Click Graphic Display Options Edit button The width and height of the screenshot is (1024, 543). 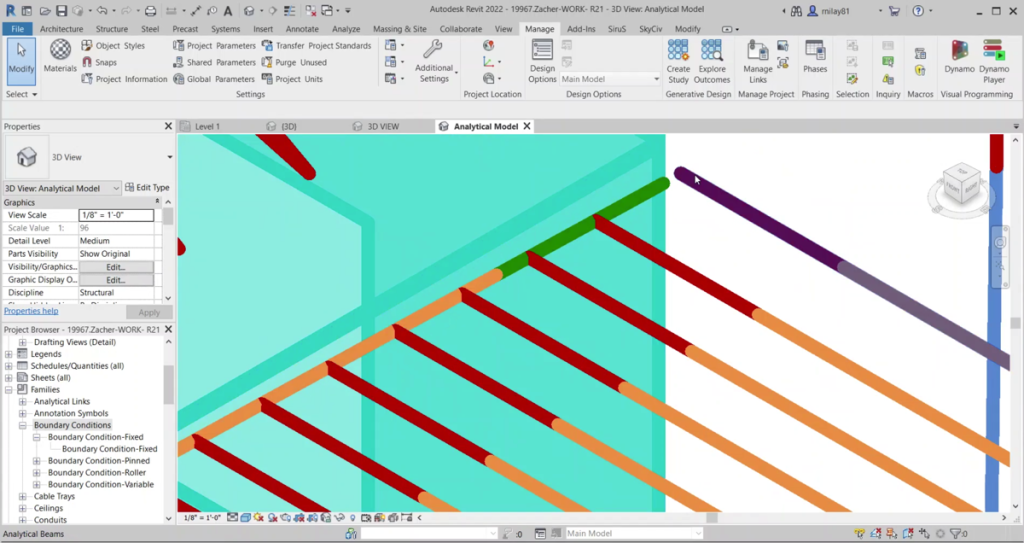[x=116, y=280]
